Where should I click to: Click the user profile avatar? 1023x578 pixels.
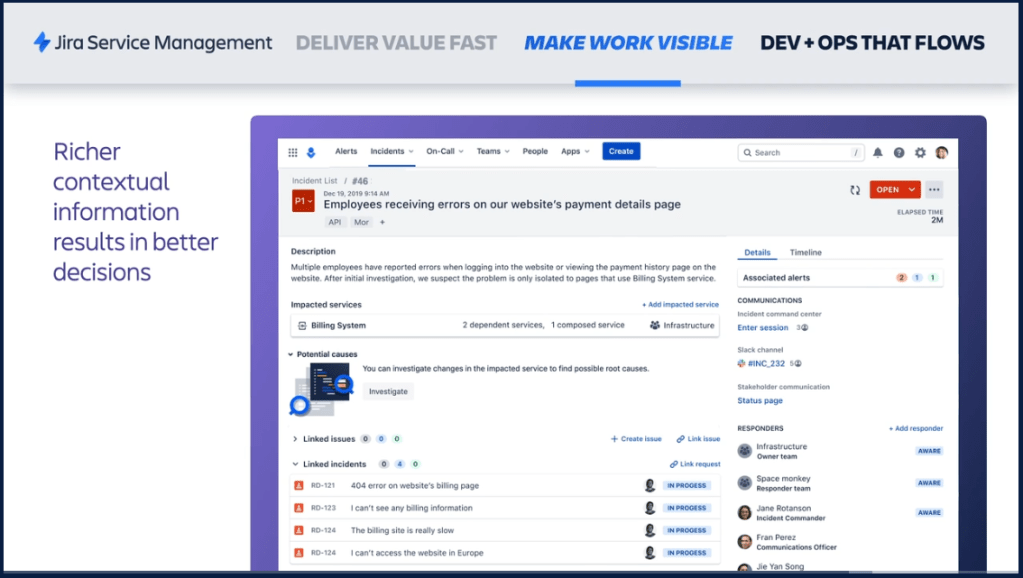pyautogui.click(x=941, y=152)
